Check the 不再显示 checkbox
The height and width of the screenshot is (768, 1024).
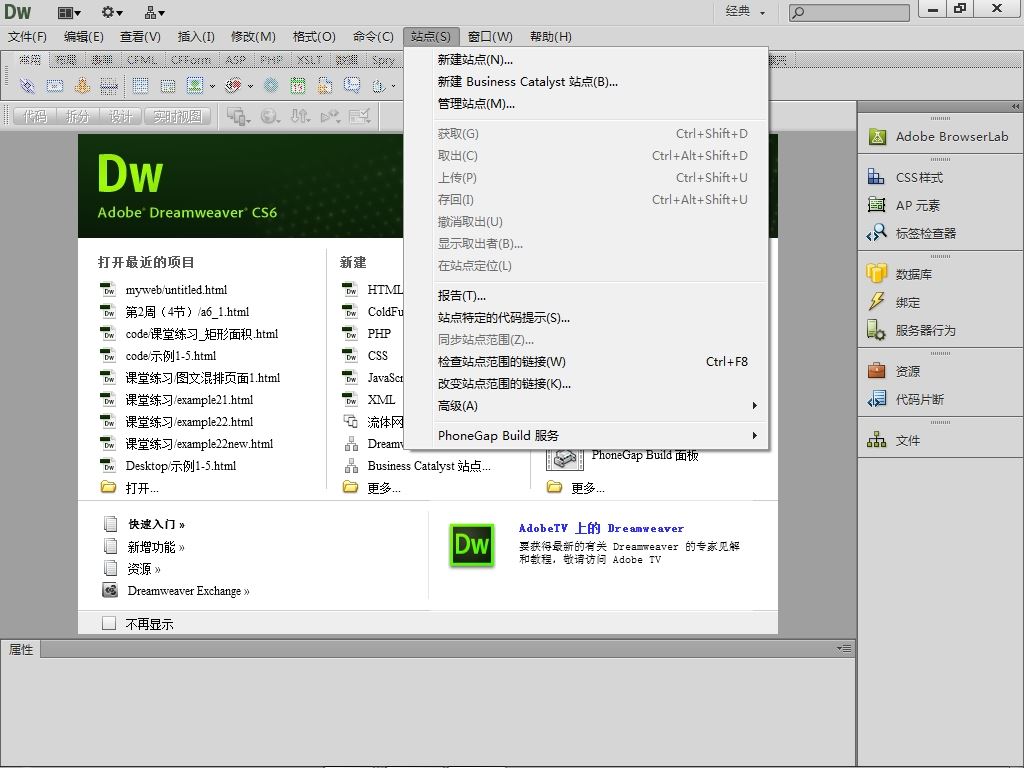click(x=109, y=623)
